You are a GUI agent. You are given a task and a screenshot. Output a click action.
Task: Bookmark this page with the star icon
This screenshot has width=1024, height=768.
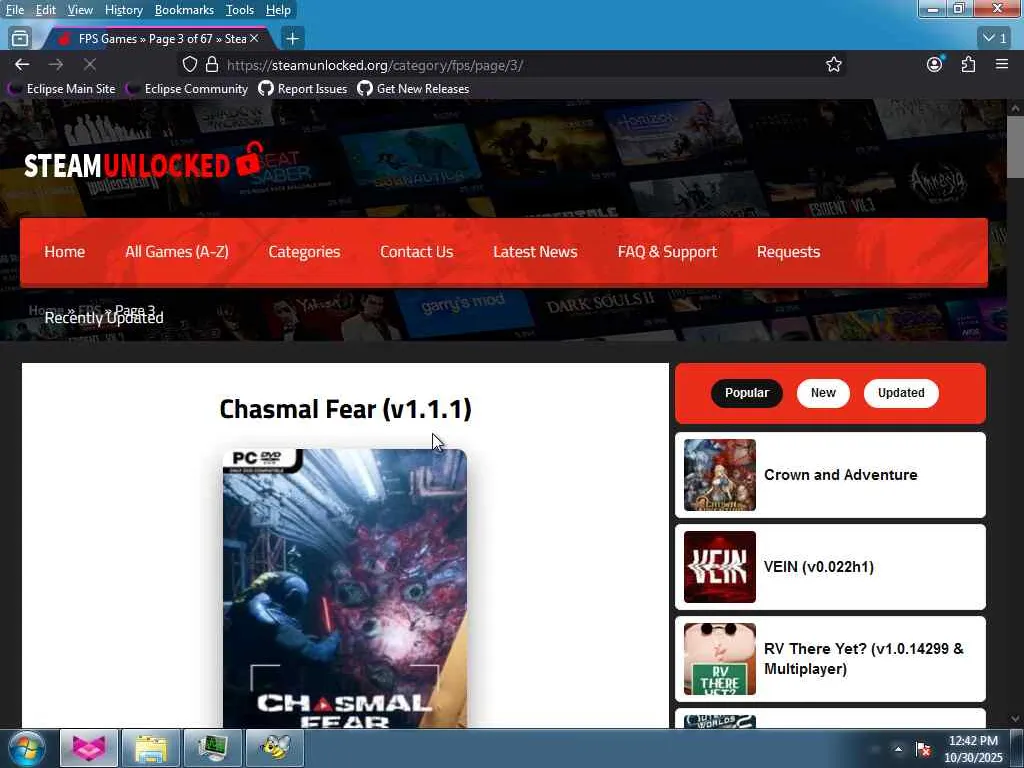pyautogui.click(x=833, y=64)
